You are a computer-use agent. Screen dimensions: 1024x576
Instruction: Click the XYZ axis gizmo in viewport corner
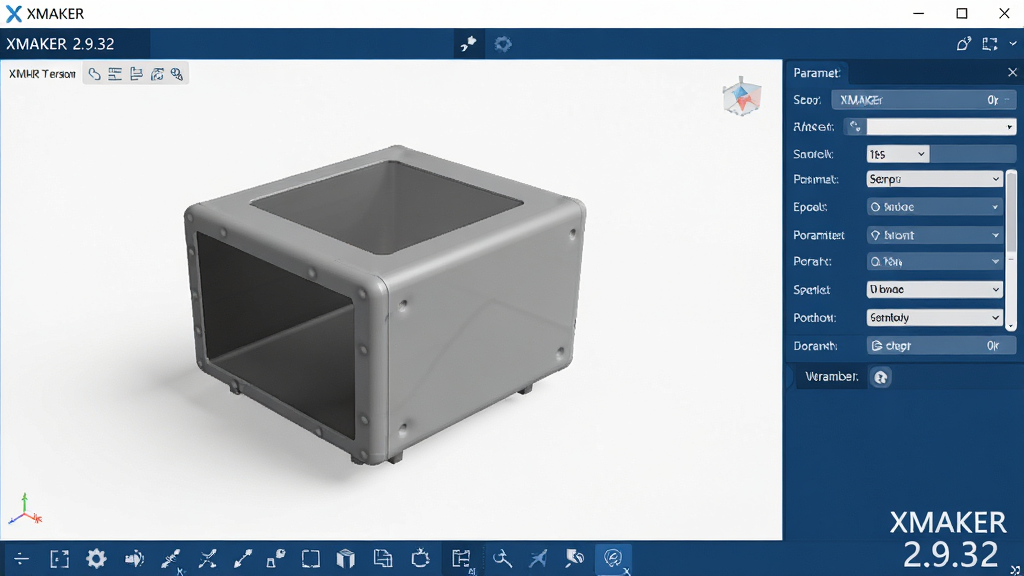(x=25, y=509)
